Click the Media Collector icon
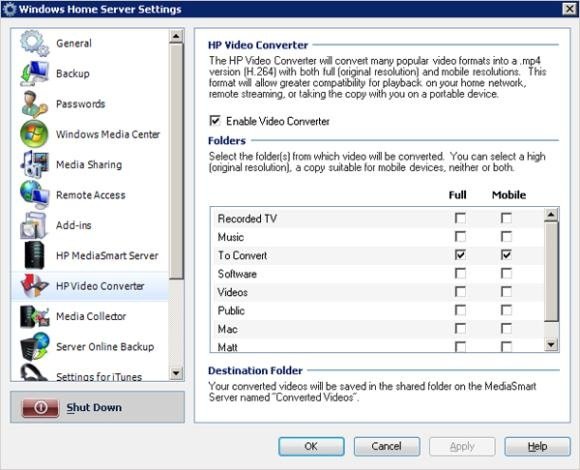The height and width of the screenshot is (470, 580). coord(34,316)
